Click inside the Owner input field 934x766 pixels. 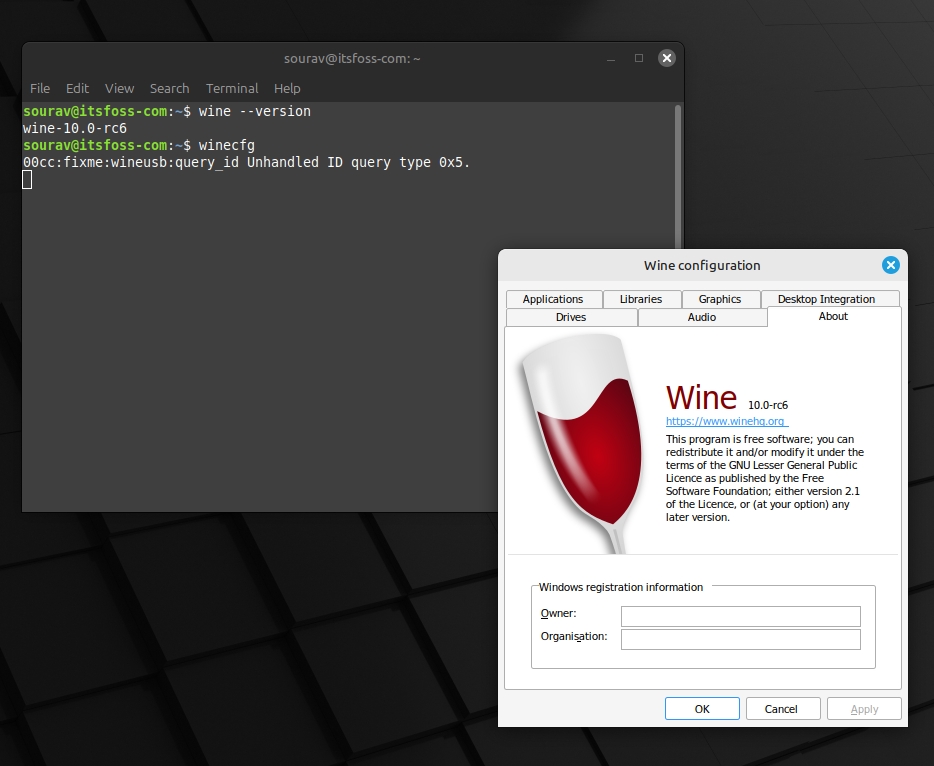[740, 616]
